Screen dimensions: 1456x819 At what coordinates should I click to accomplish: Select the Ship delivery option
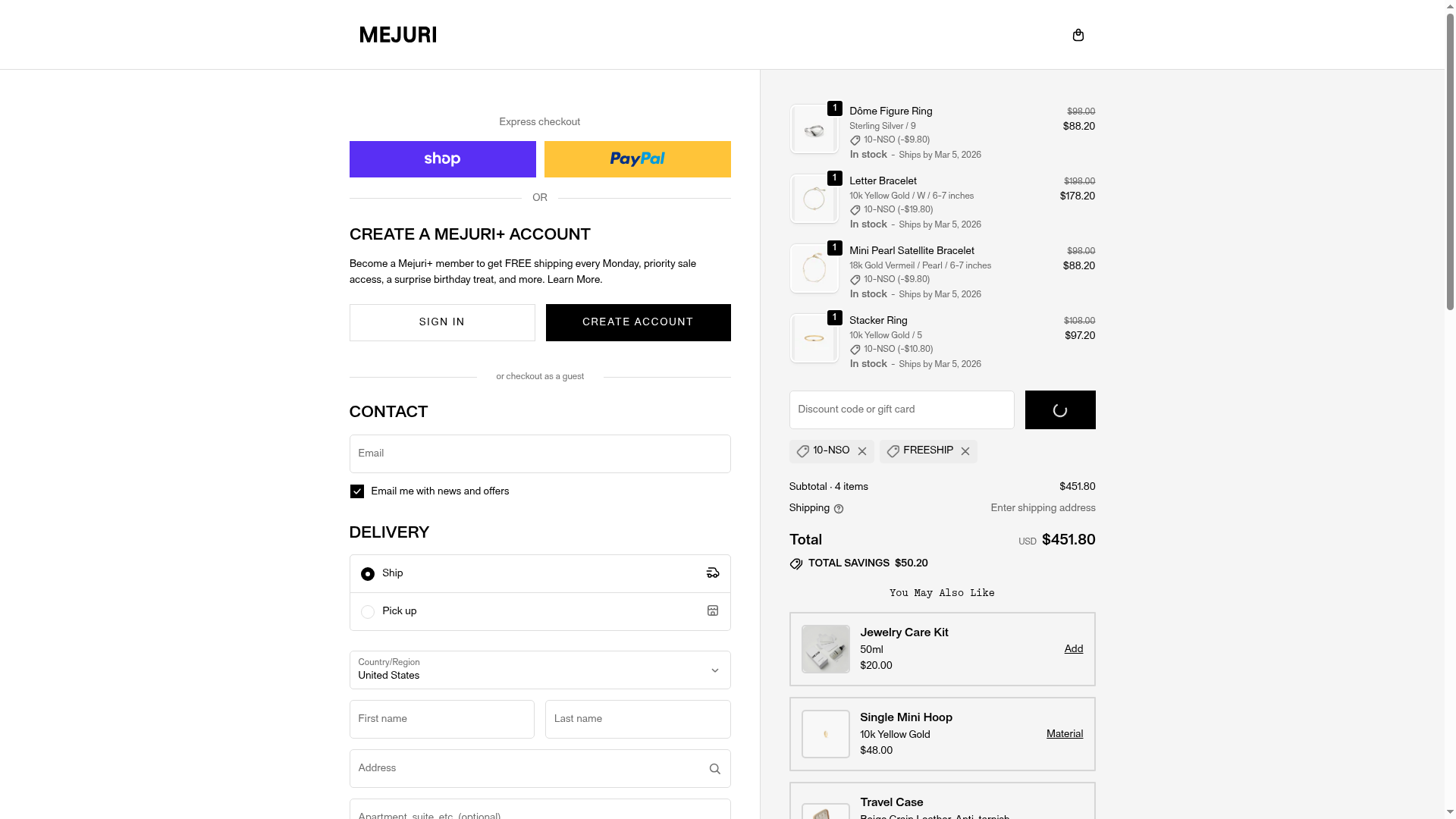coord(368,574)
